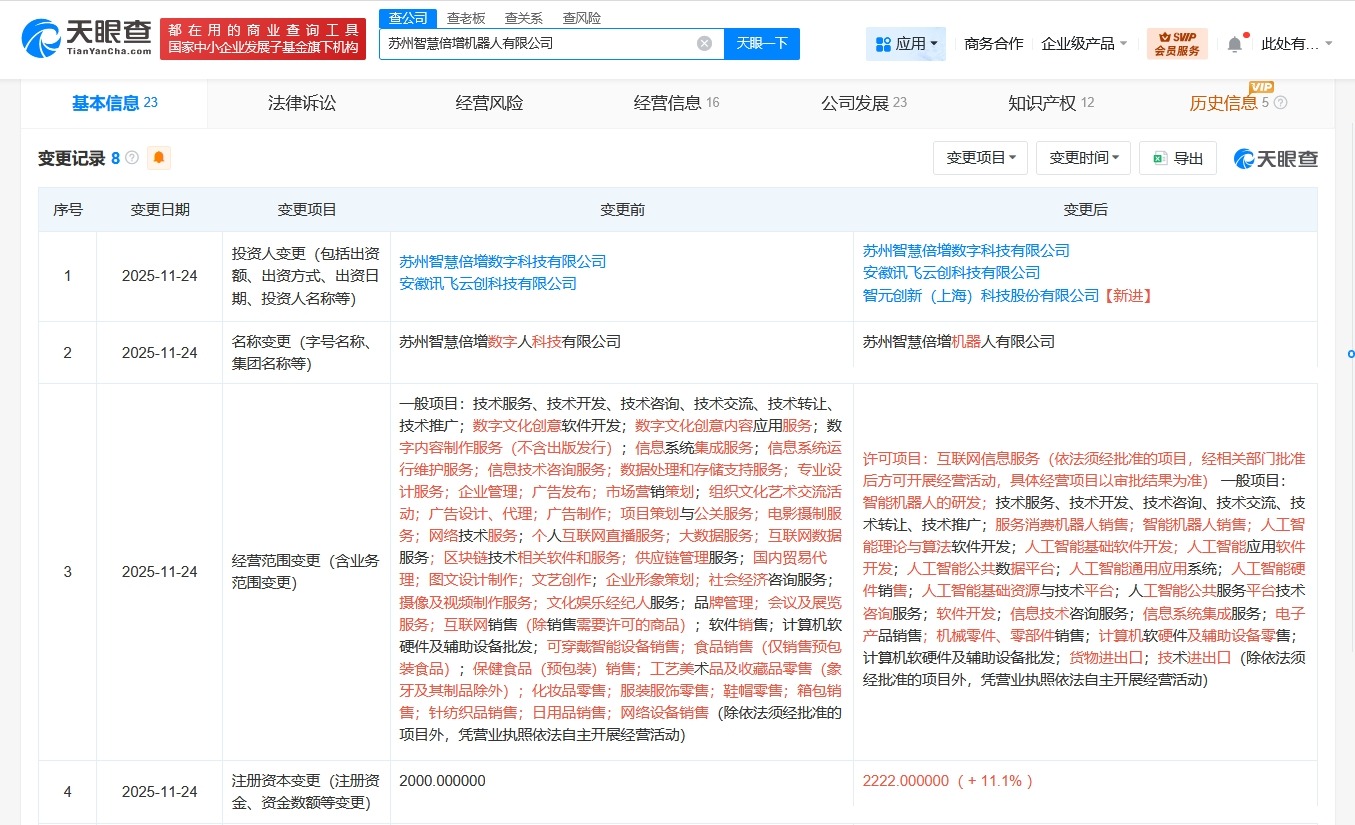The height and width of the screenshot is (825, 1355).
Task: Click the Excel icon on the 导出 button
Action: pos(1161,157)
